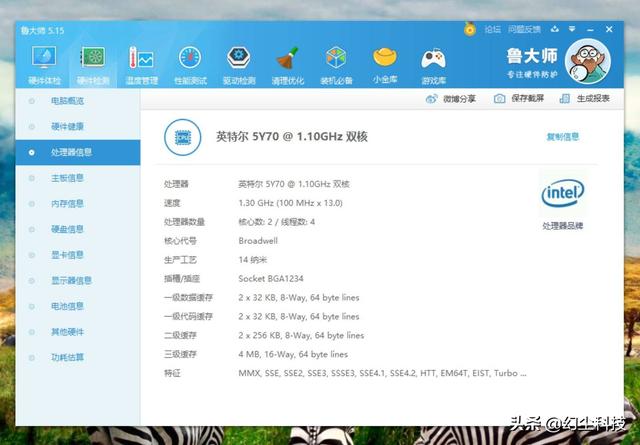Screen dimensions: 640x445
Task: Click the 14 纳米 process value
Action: pyautogui.click(x=253, y=260)
